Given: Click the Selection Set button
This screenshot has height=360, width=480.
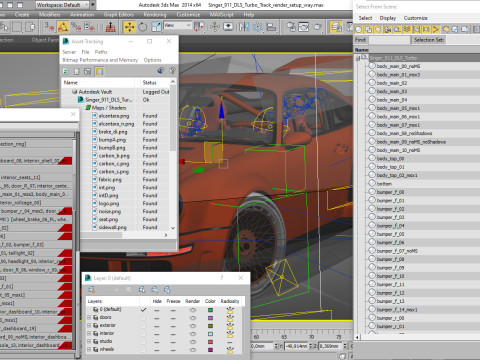Looking at the screenshot, I should 429,40.
